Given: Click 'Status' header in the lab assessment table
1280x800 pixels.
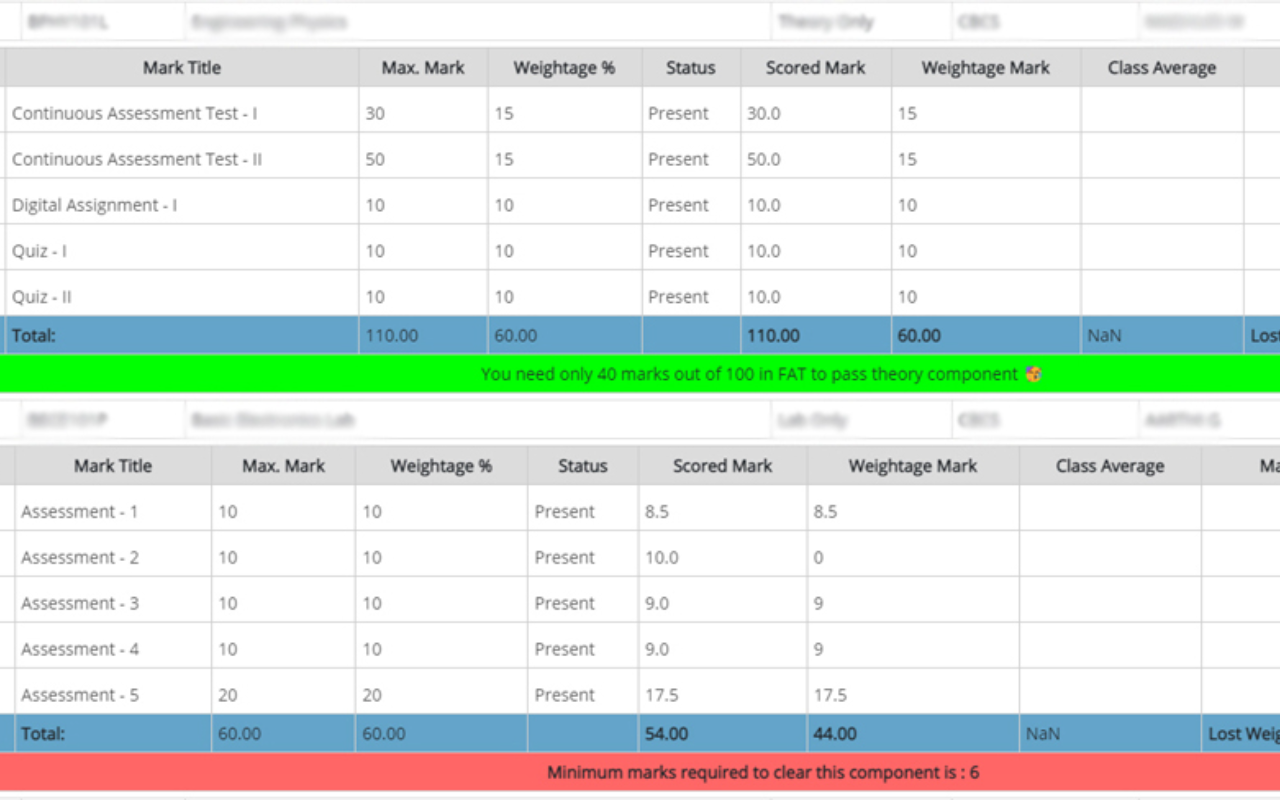Looking at the screenshot, I should click(x=583, y=466).
